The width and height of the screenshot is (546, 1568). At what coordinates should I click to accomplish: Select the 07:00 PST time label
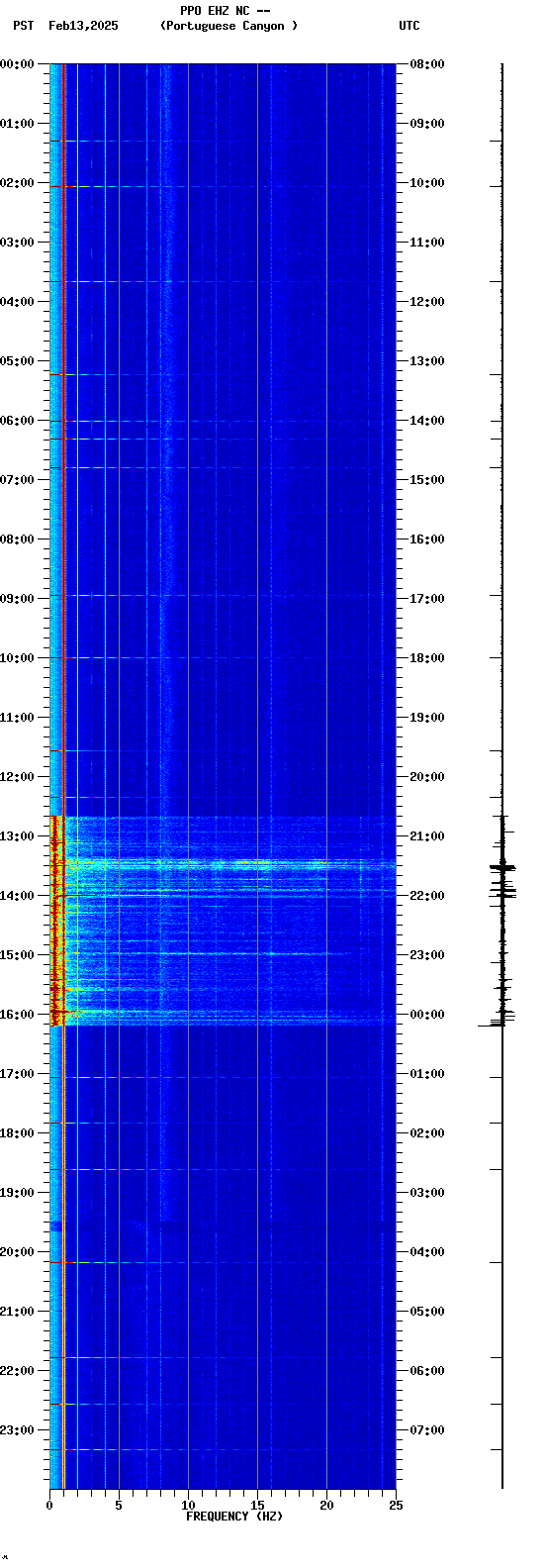18,480
